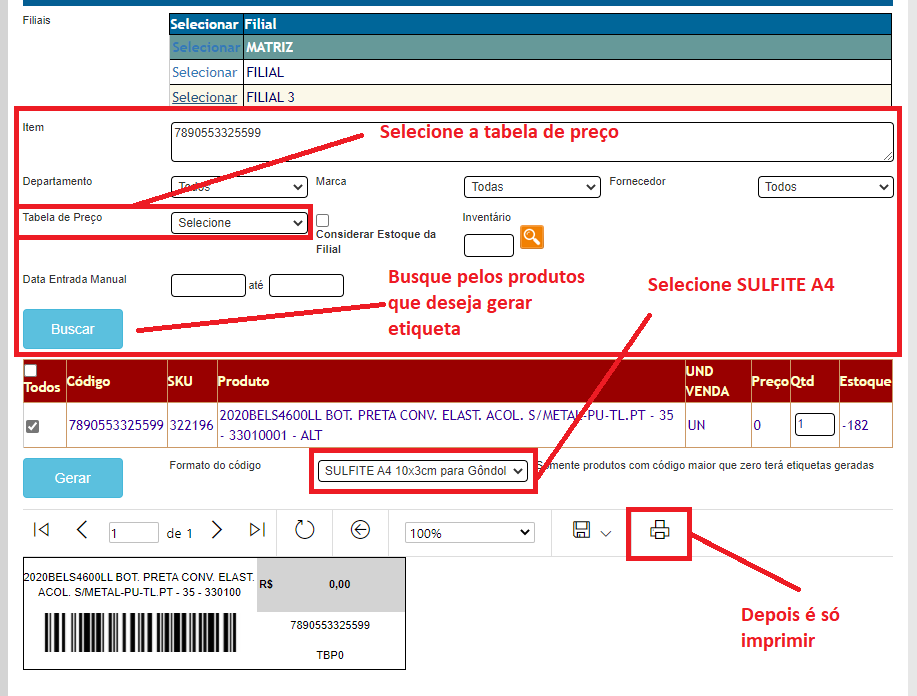This screenshot has width=917, height=696.
Task: Click the orange inventory search magnifier icon
Action: pos(532,237)
